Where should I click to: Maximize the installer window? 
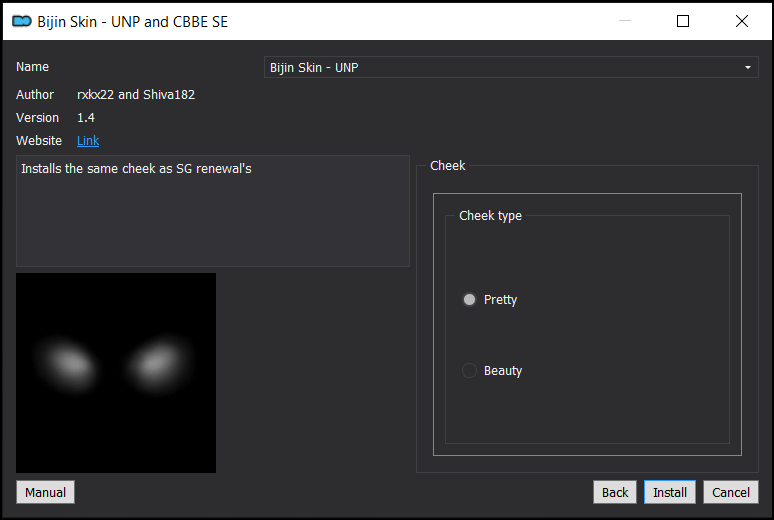(x=683, y=21)
